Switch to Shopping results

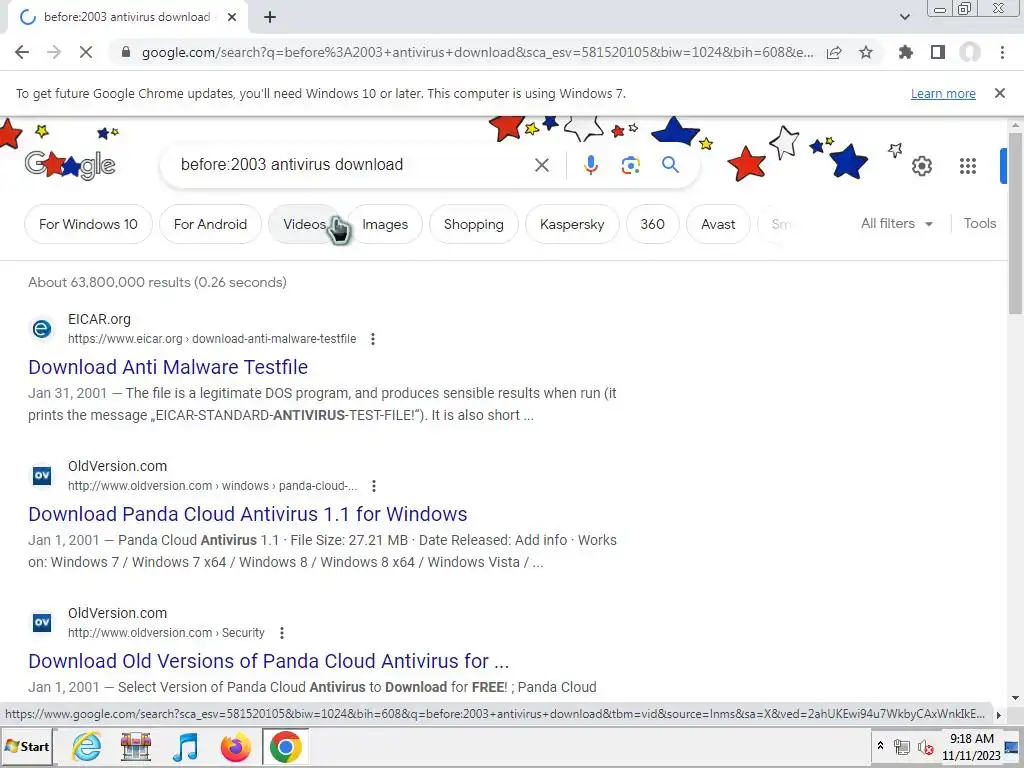click(473, 224)
